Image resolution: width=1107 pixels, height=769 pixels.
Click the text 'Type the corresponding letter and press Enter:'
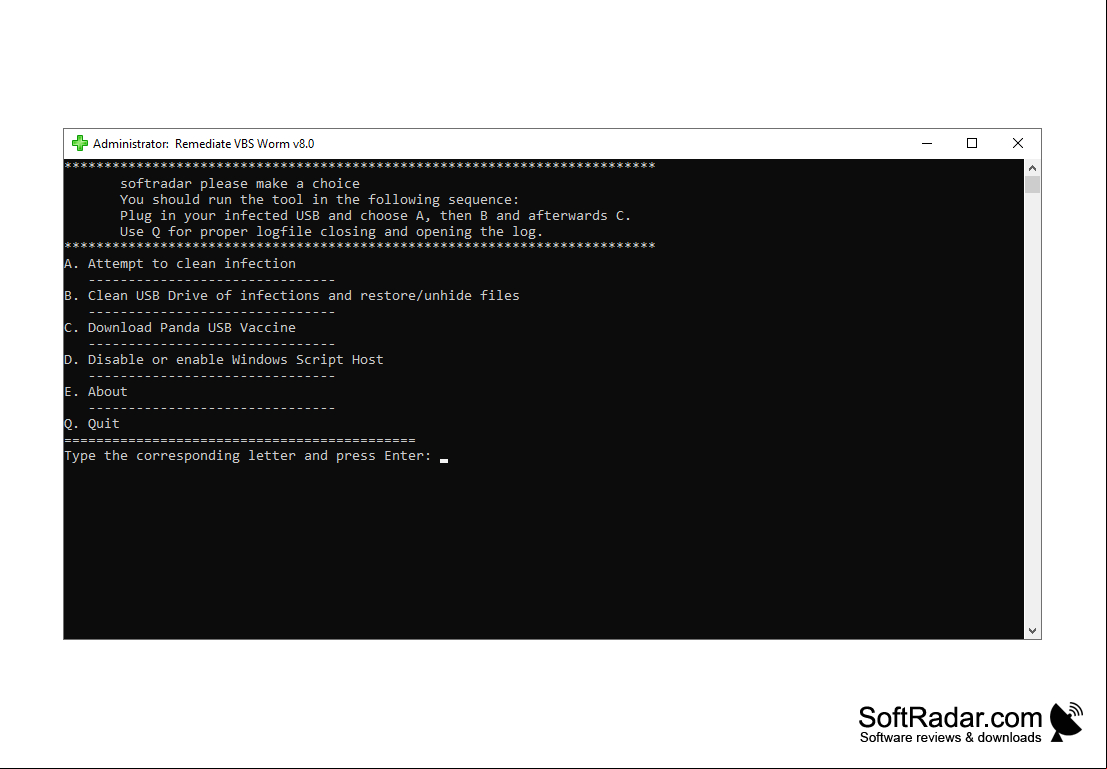[248, 455]
